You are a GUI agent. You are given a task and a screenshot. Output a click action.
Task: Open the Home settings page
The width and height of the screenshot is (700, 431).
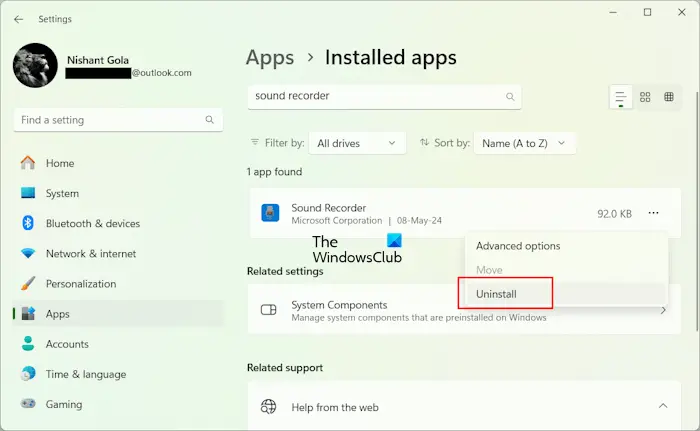118,163
